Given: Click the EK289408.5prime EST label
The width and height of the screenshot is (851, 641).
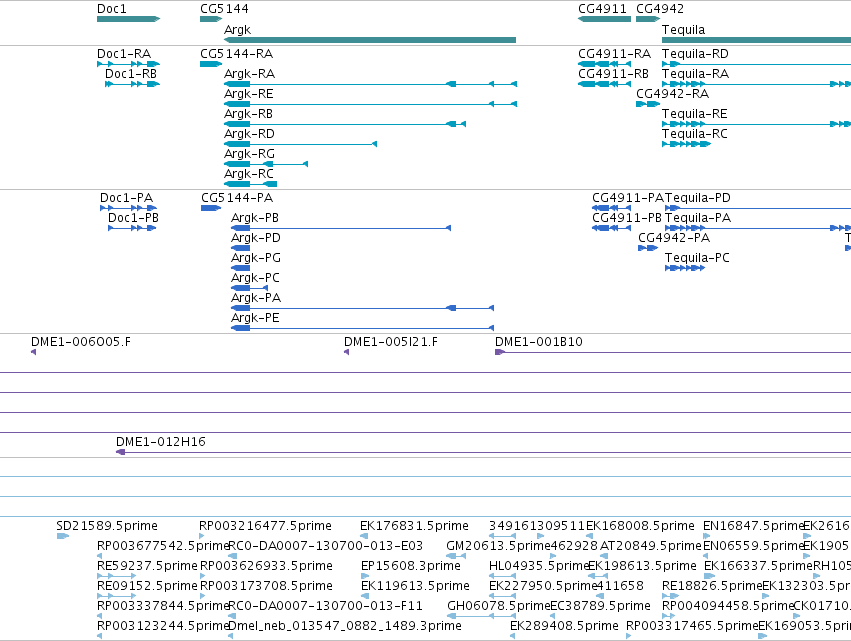Looking at the screenshot, I should pyautogui.click(x=564, y=626).
